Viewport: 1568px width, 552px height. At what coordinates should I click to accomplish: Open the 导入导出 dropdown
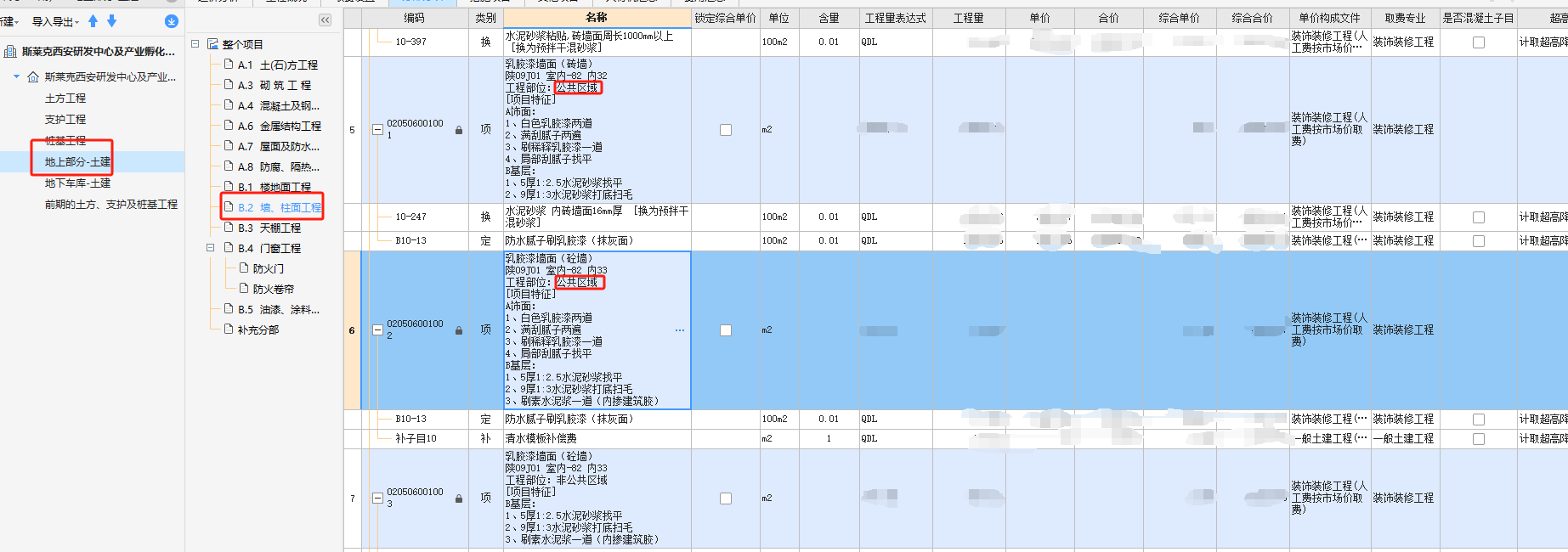(x=55, y=22)
